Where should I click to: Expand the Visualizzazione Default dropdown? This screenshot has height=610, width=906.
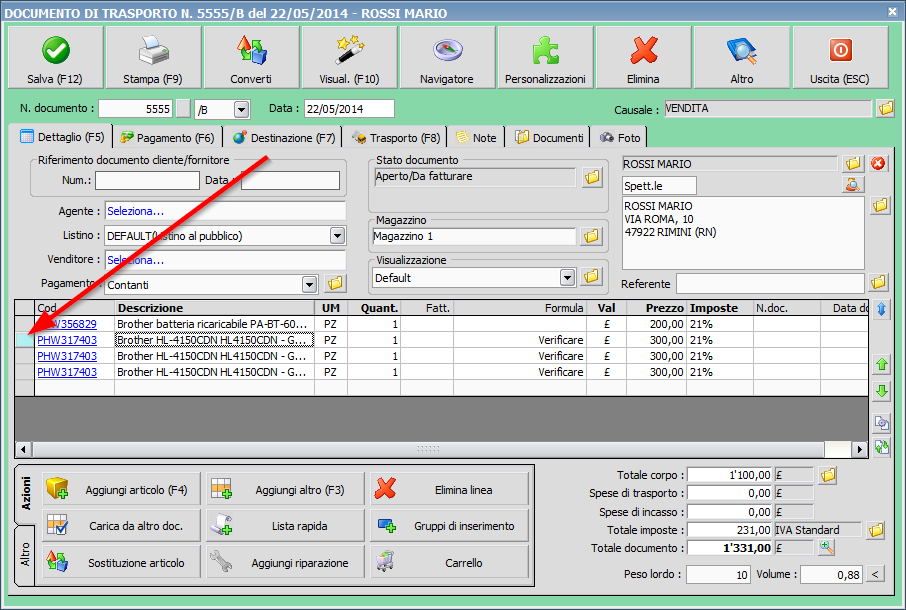tap(567, 278)
